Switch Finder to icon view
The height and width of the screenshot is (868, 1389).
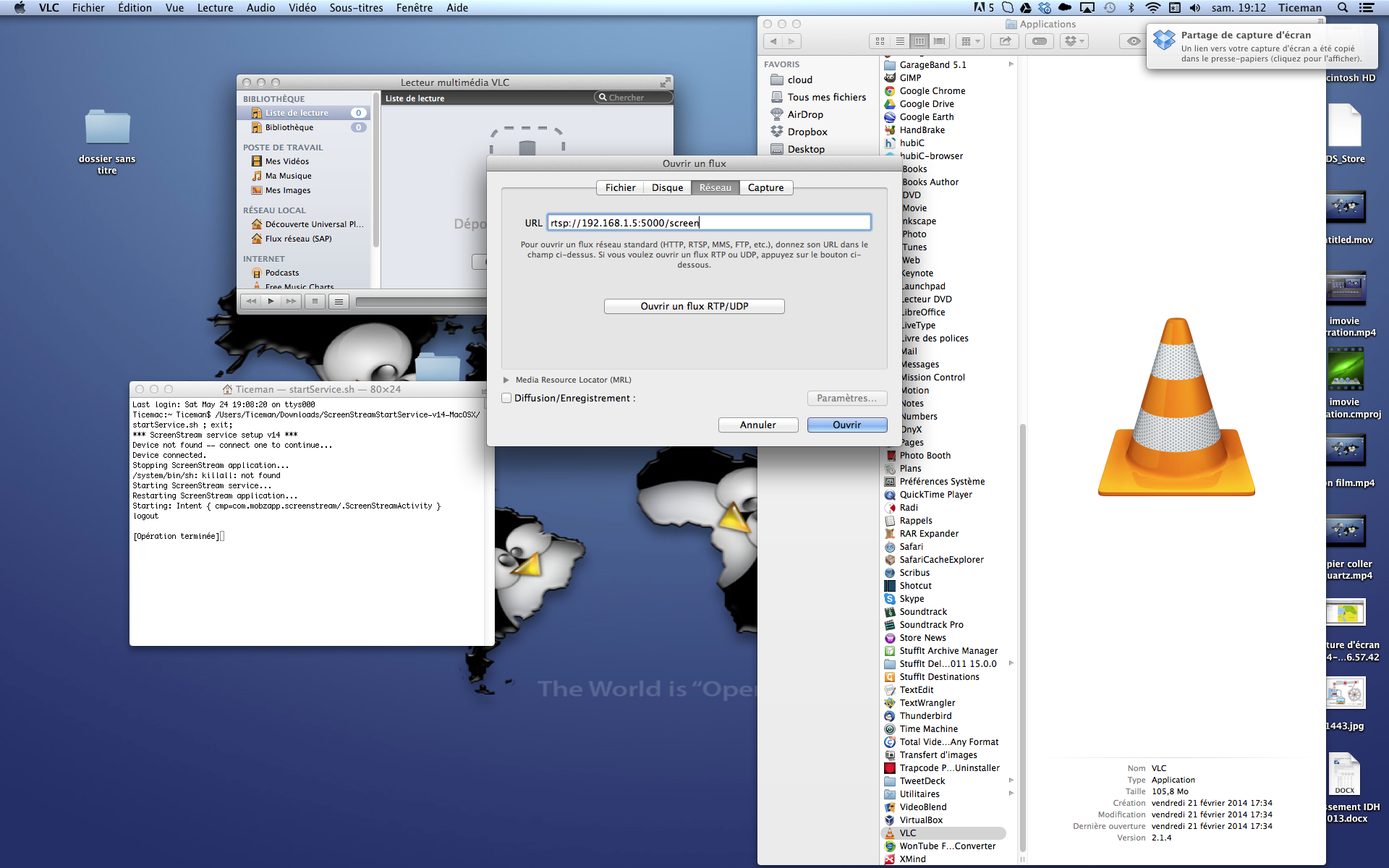coord(880,41)
